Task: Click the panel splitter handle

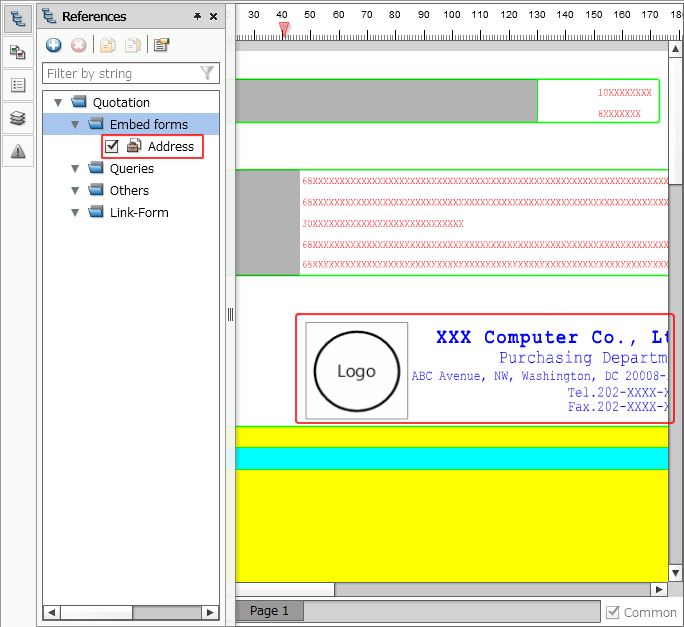Action: point(230,314)
